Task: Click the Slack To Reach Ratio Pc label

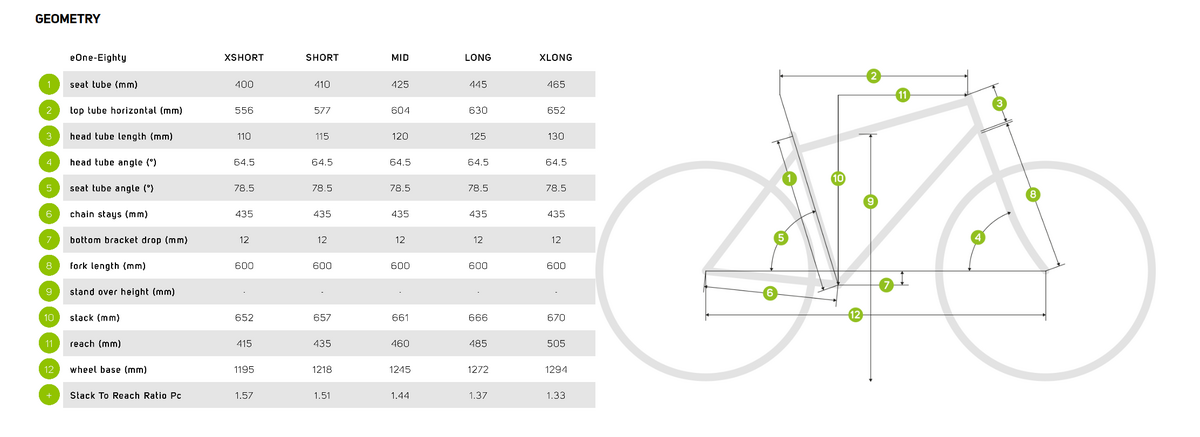Action: click(x=126, y=396)
